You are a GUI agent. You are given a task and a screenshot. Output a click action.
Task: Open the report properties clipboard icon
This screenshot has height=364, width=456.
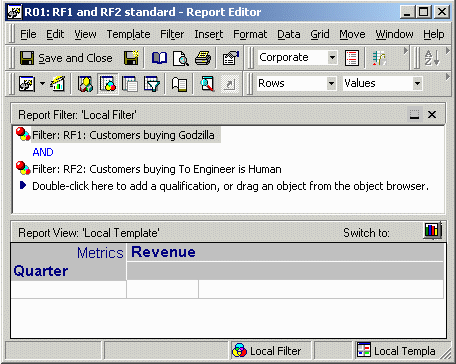[231, 58]
